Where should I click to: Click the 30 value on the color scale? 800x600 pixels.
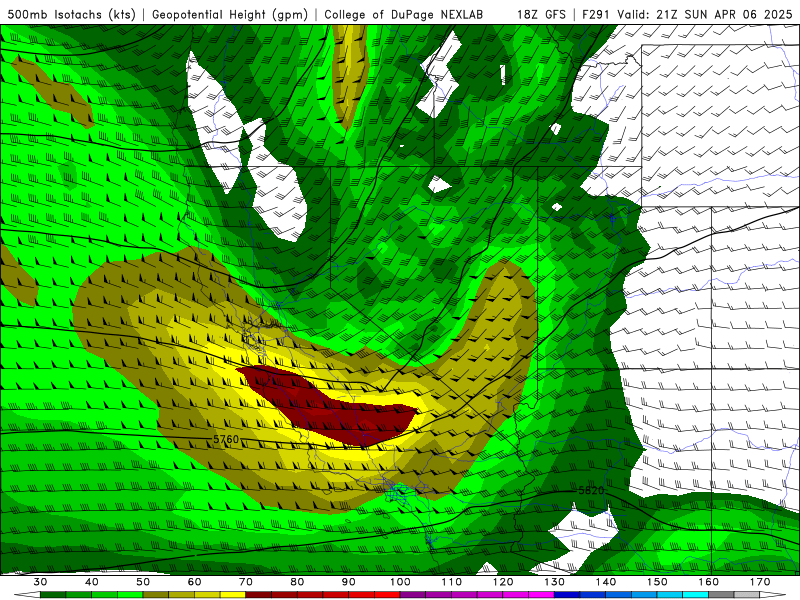[40, 582]
